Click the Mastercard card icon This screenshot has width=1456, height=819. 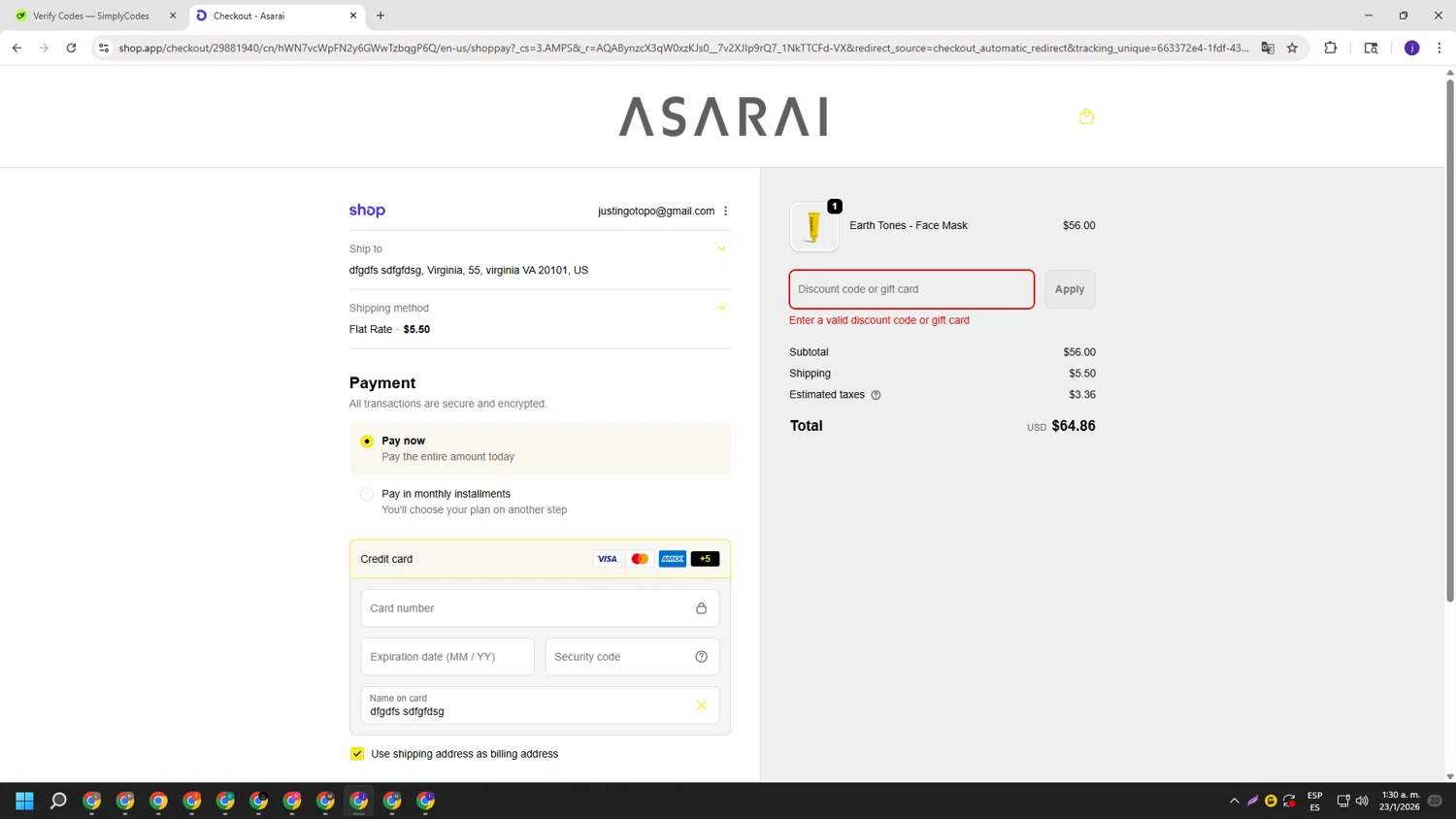click(640, 559)
